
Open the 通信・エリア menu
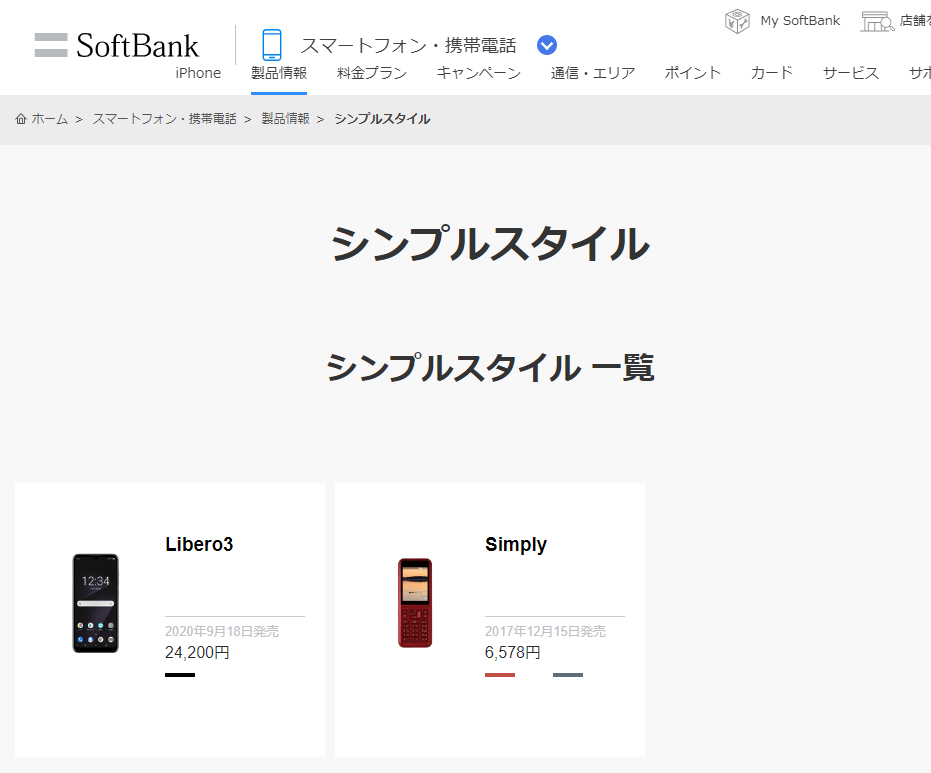coord(593,73)
